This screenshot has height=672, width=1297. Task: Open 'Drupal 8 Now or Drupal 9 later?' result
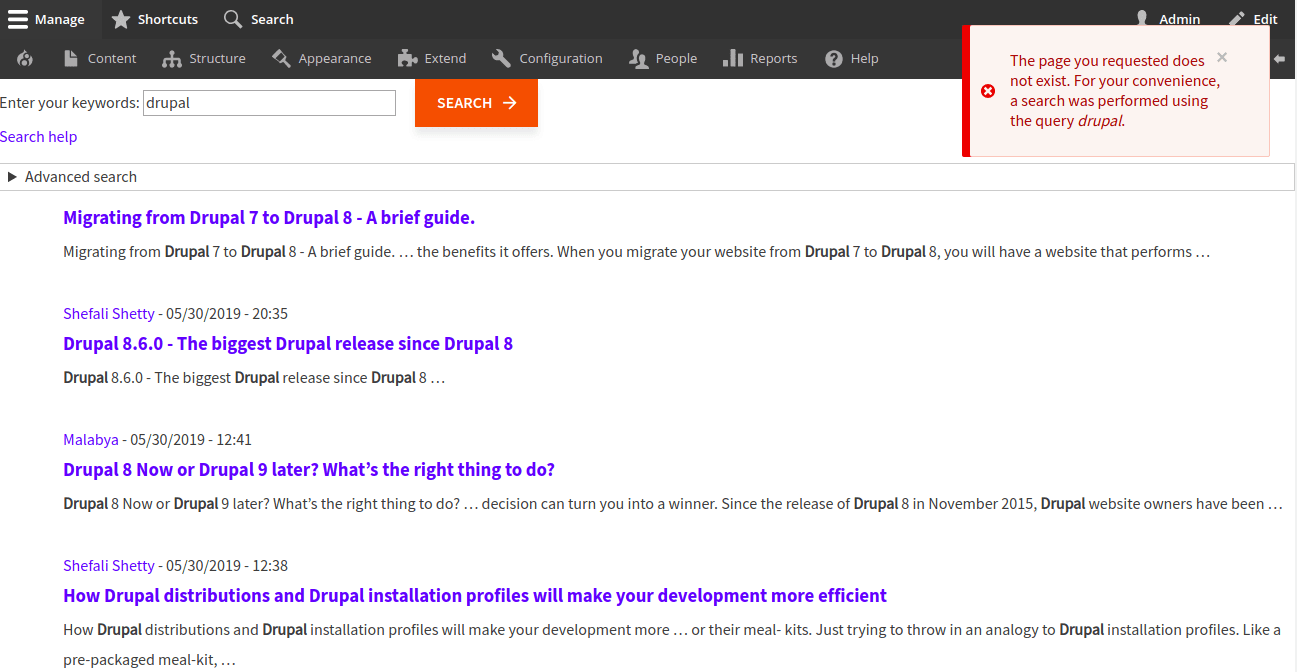click(309, 470)
